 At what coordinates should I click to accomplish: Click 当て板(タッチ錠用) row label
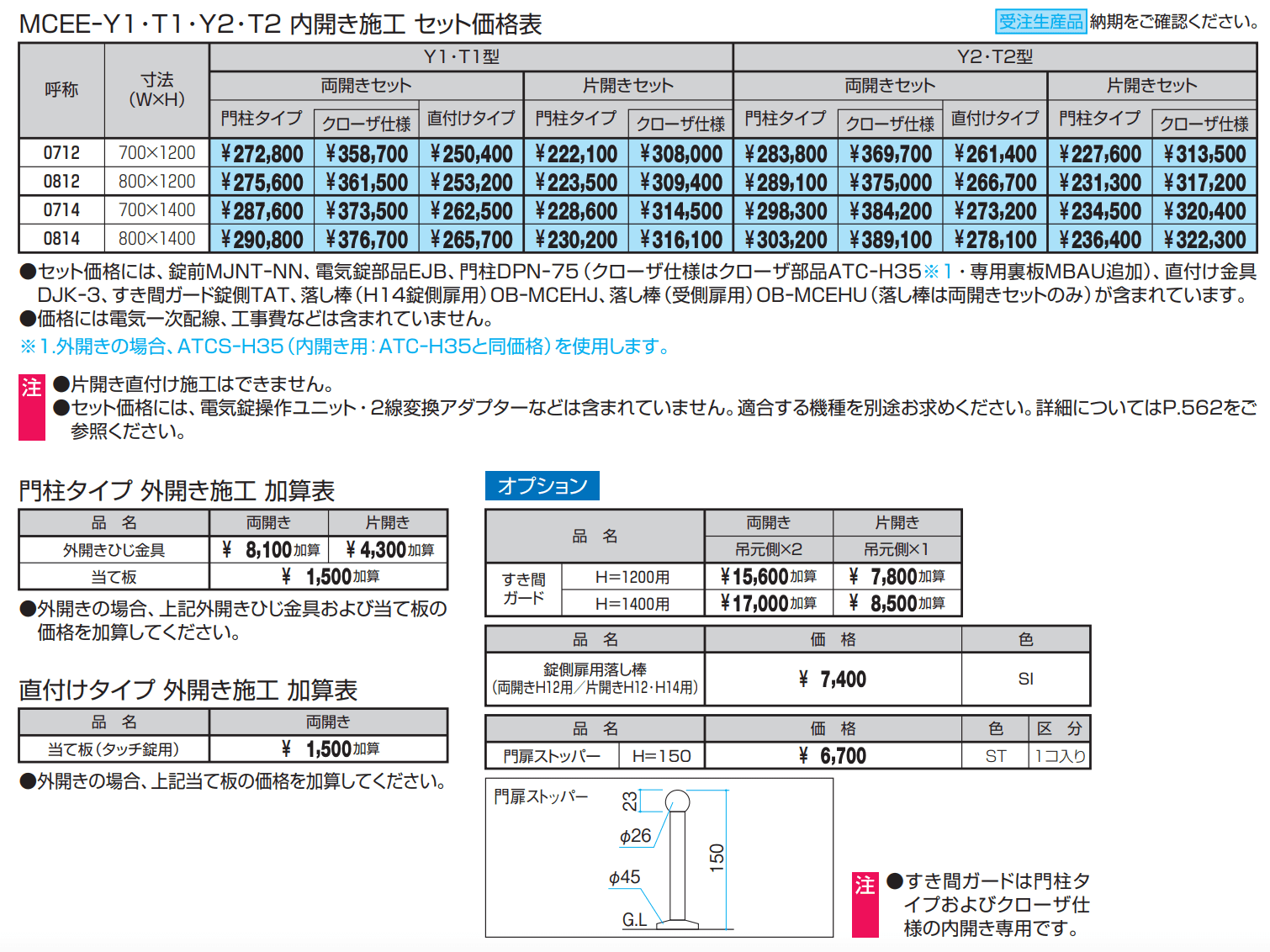tap(114, 748)
